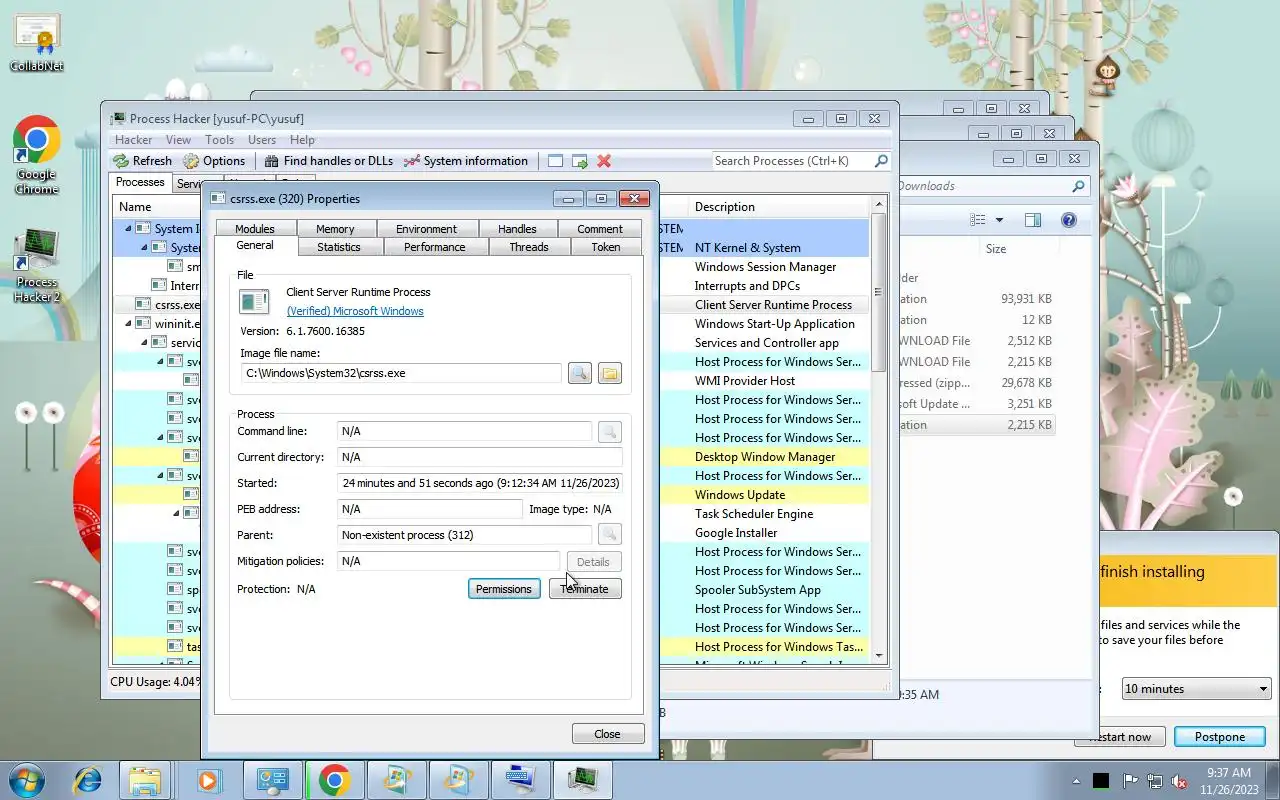The height and width of the screenshot is (800, 1280).
Task: Click the Action Center flag tray icon
Action: click(1130, 781)
